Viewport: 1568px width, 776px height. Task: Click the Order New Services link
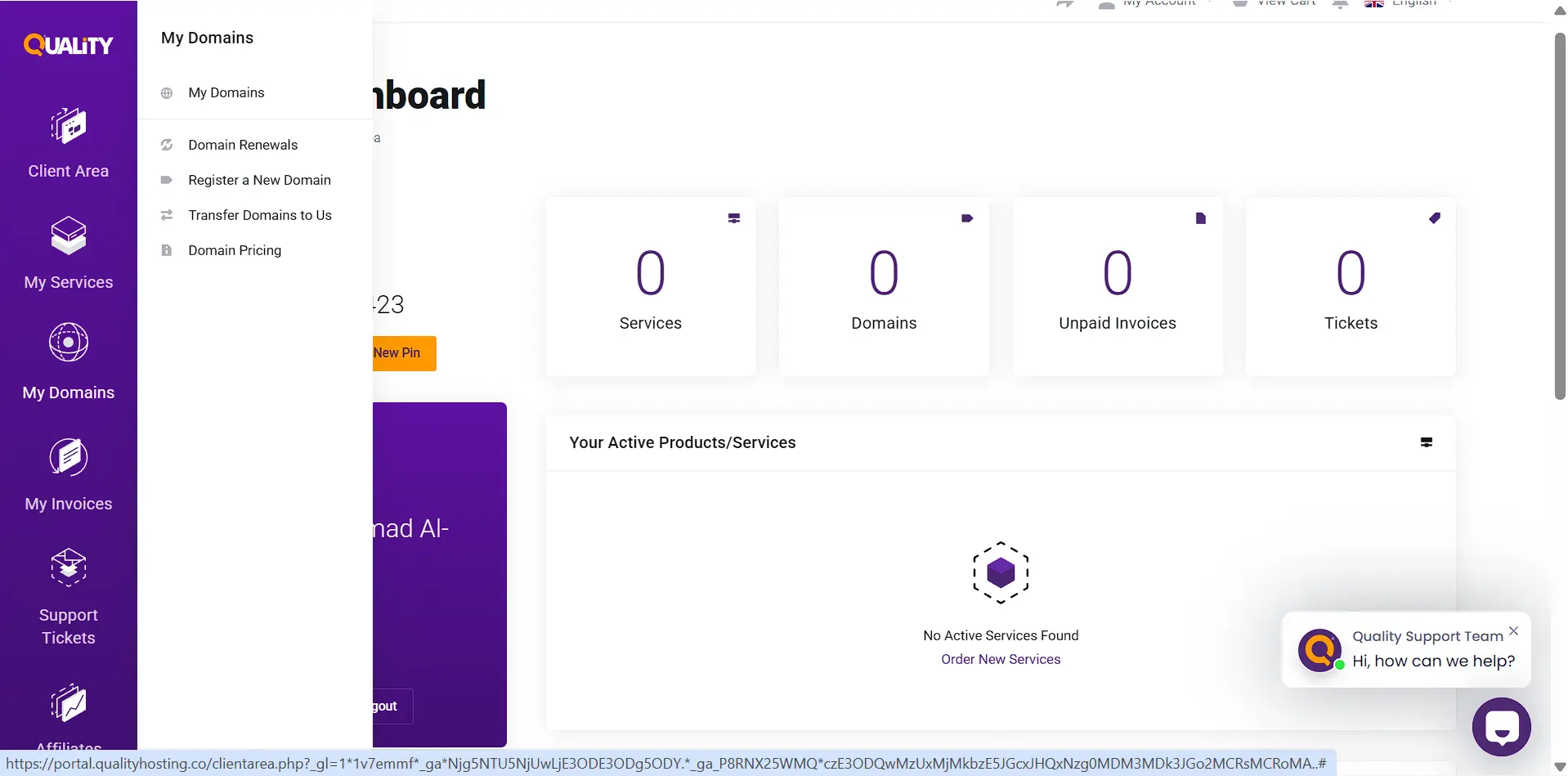click(1001, 659)
